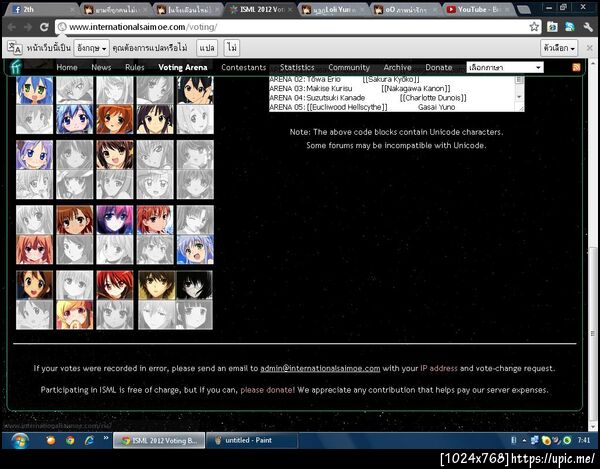This screenshot has height=469, width=600.
Task: Open the Statistics page
Action: click(297, 67)
